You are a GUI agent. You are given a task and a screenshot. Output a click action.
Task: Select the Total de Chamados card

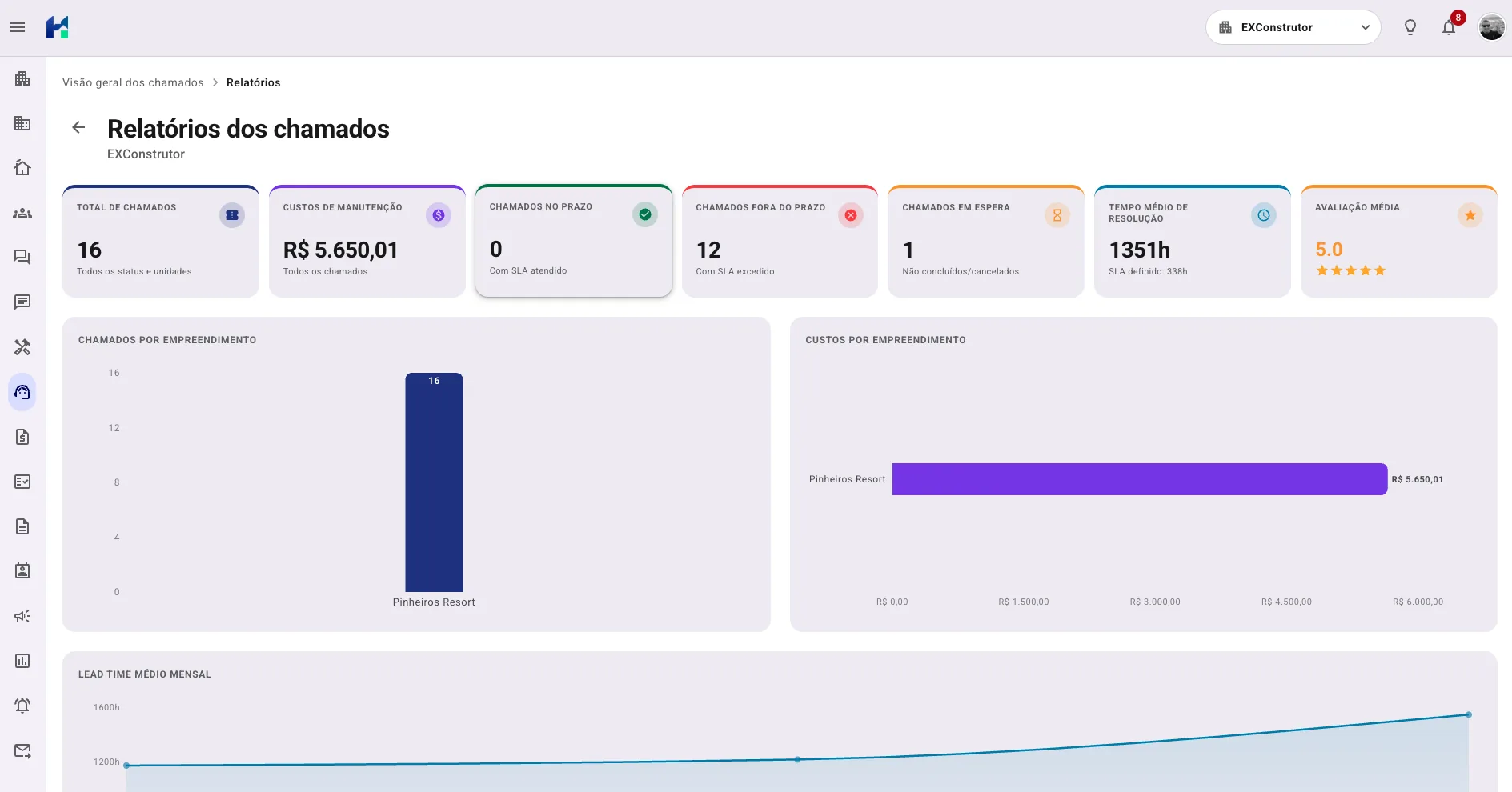pyautogui.click(x=161, y=242)
